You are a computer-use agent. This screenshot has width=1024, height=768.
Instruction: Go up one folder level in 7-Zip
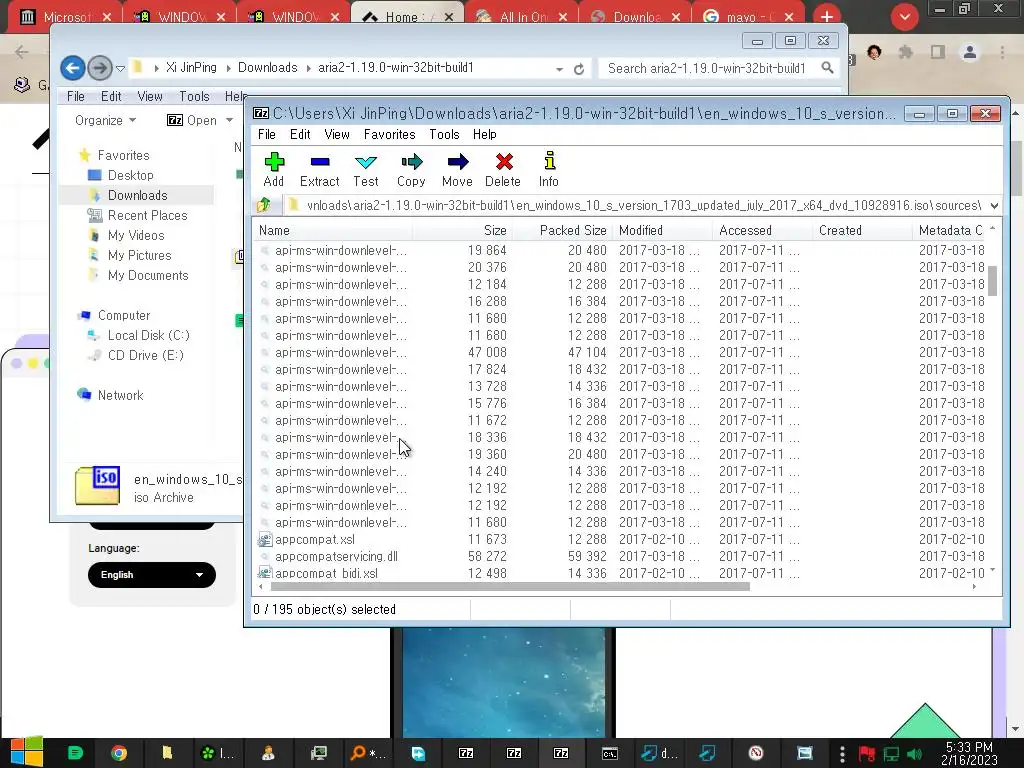coord(264,205)
